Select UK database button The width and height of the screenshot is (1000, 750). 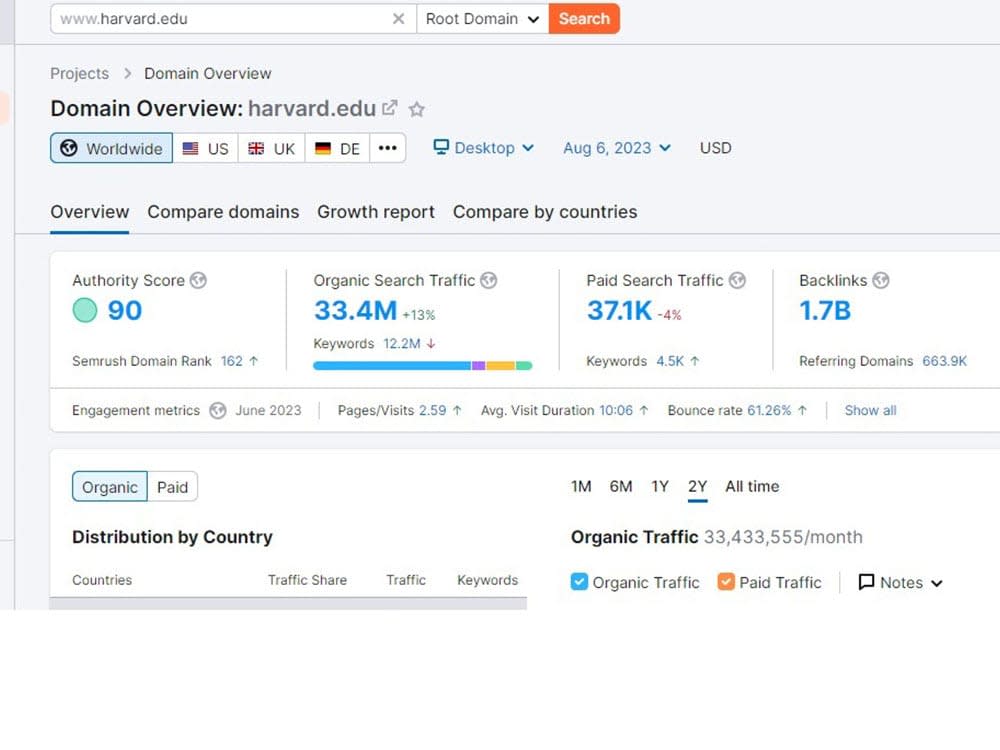(x=272, y=148)
